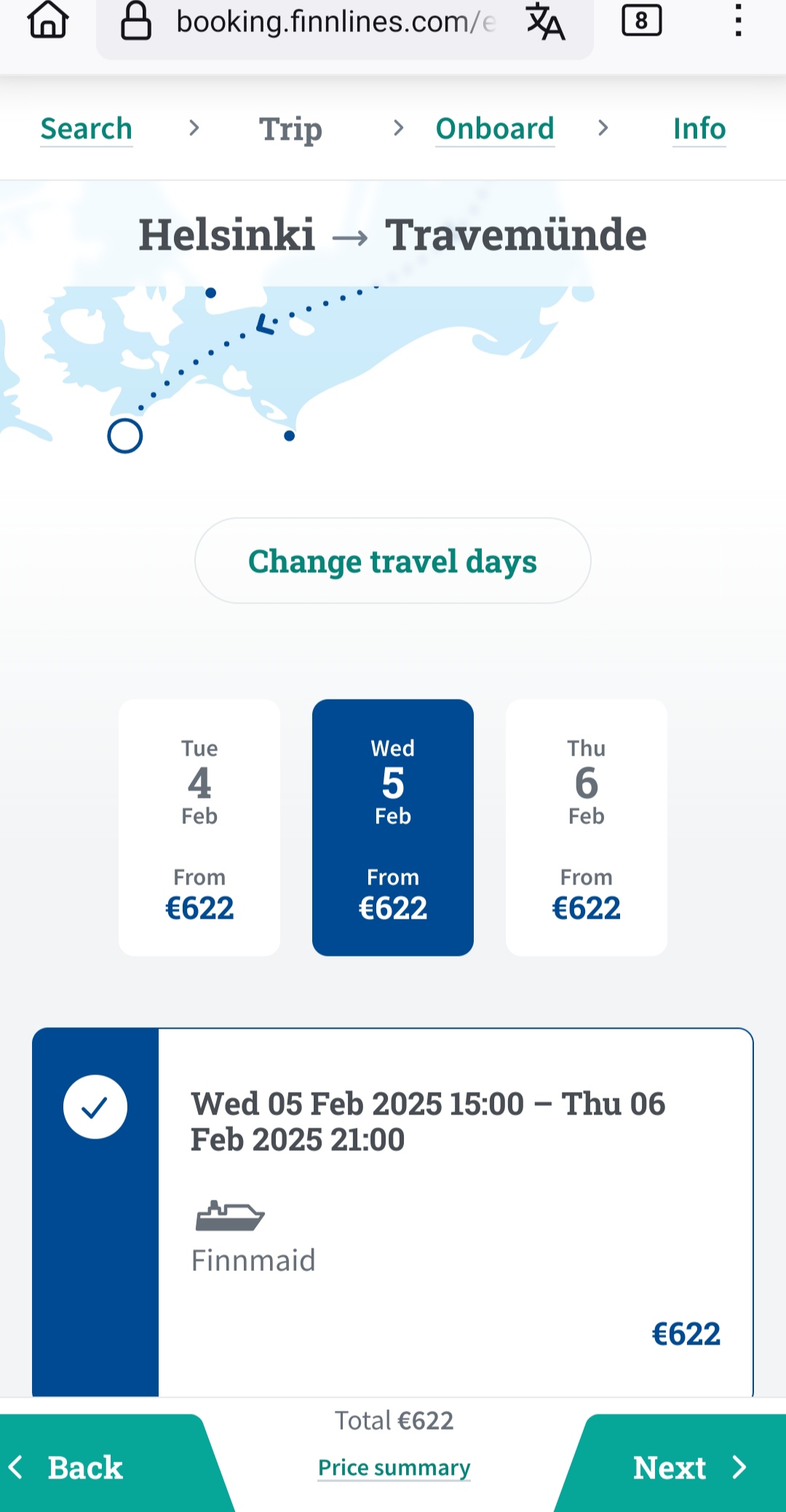
Task: Go to the Onboard step
Action: pyautogui.click(x=495, y=129)
